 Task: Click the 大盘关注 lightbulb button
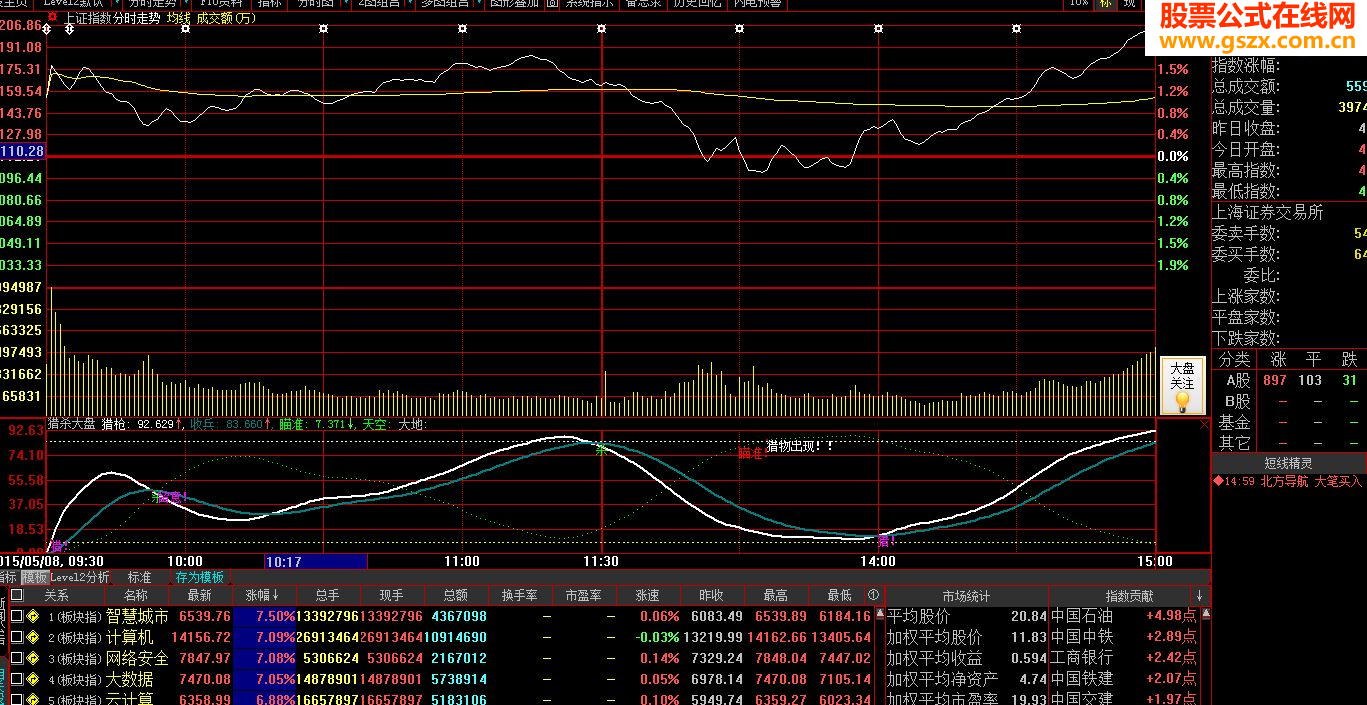1181,387
